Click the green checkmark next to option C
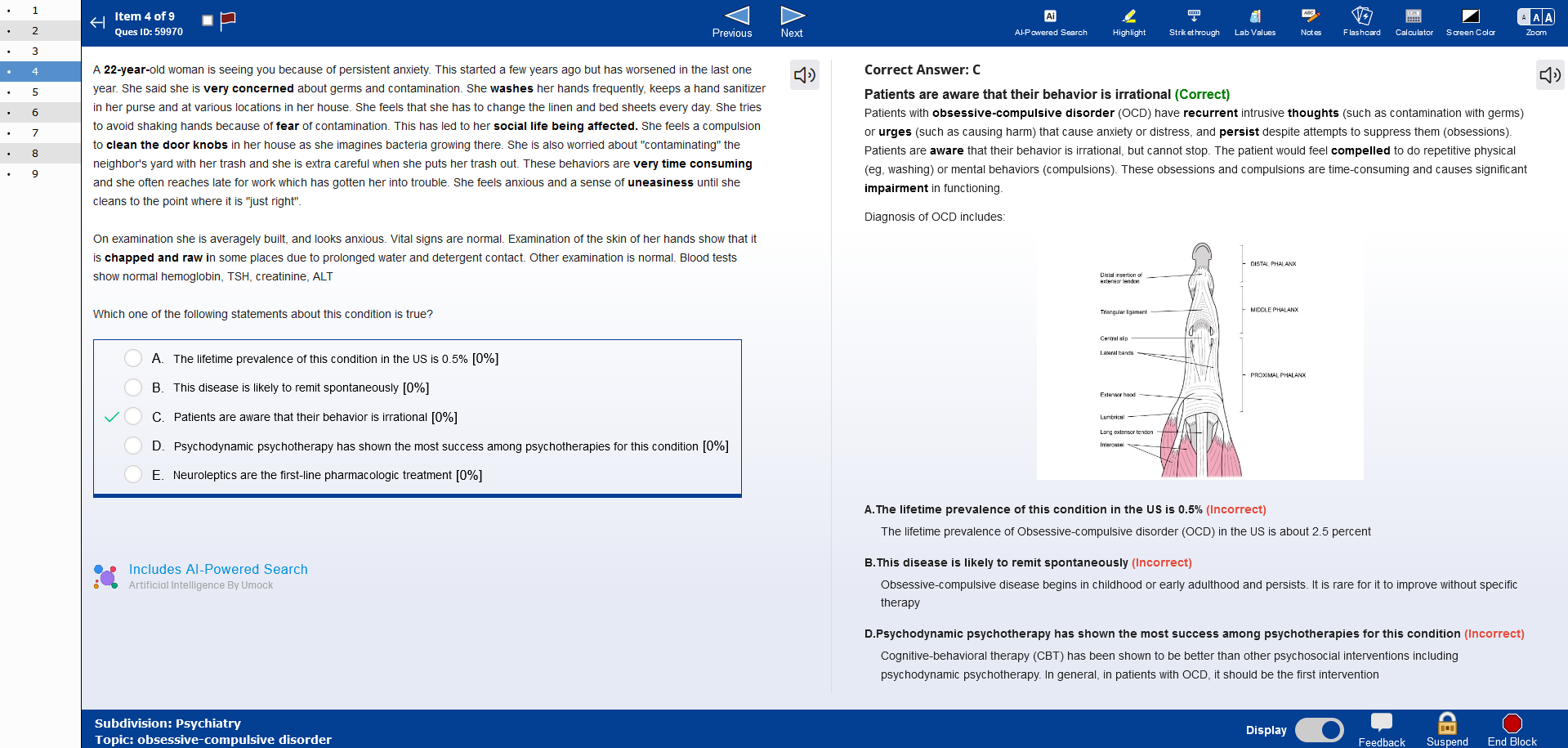The height and width of the screenshot is (748, 1568). click(112, 417)
